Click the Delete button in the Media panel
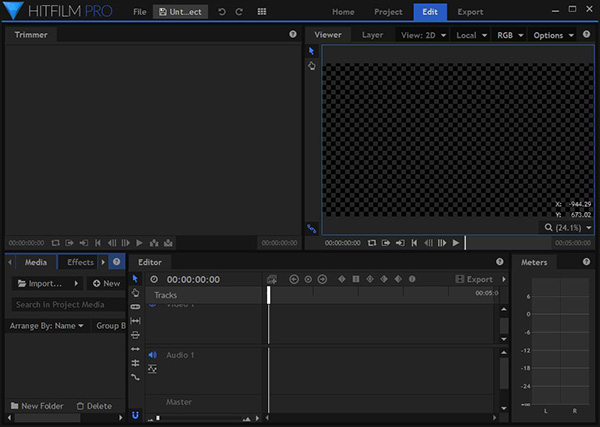The width and height of the screenshot is (600, 427). click(x=94, y=406)
